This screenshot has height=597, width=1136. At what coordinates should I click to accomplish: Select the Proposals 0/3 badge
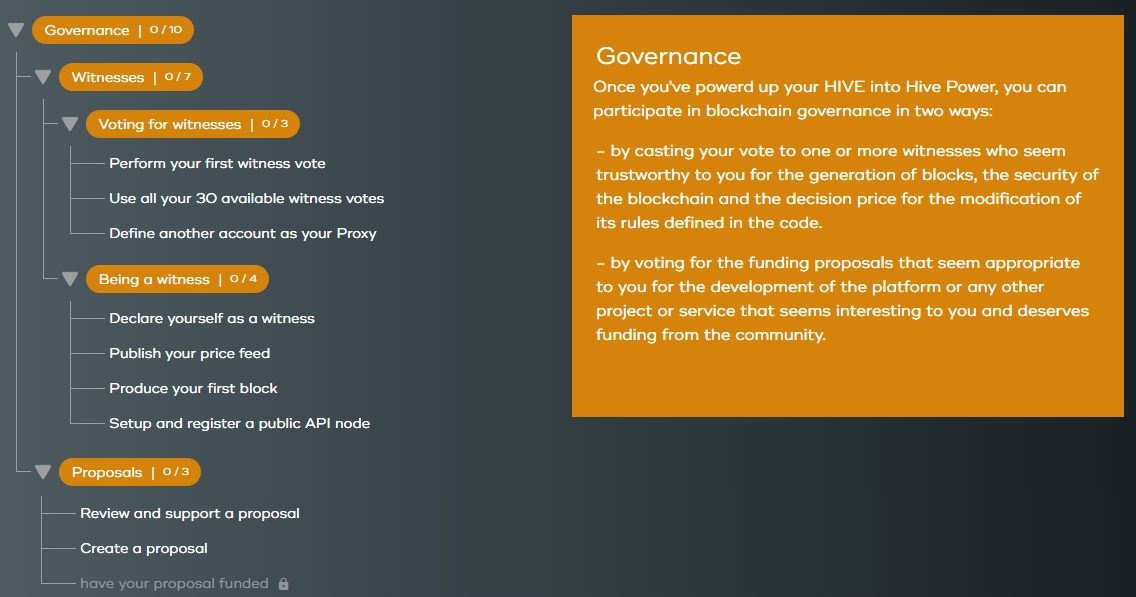coord(129,472)
